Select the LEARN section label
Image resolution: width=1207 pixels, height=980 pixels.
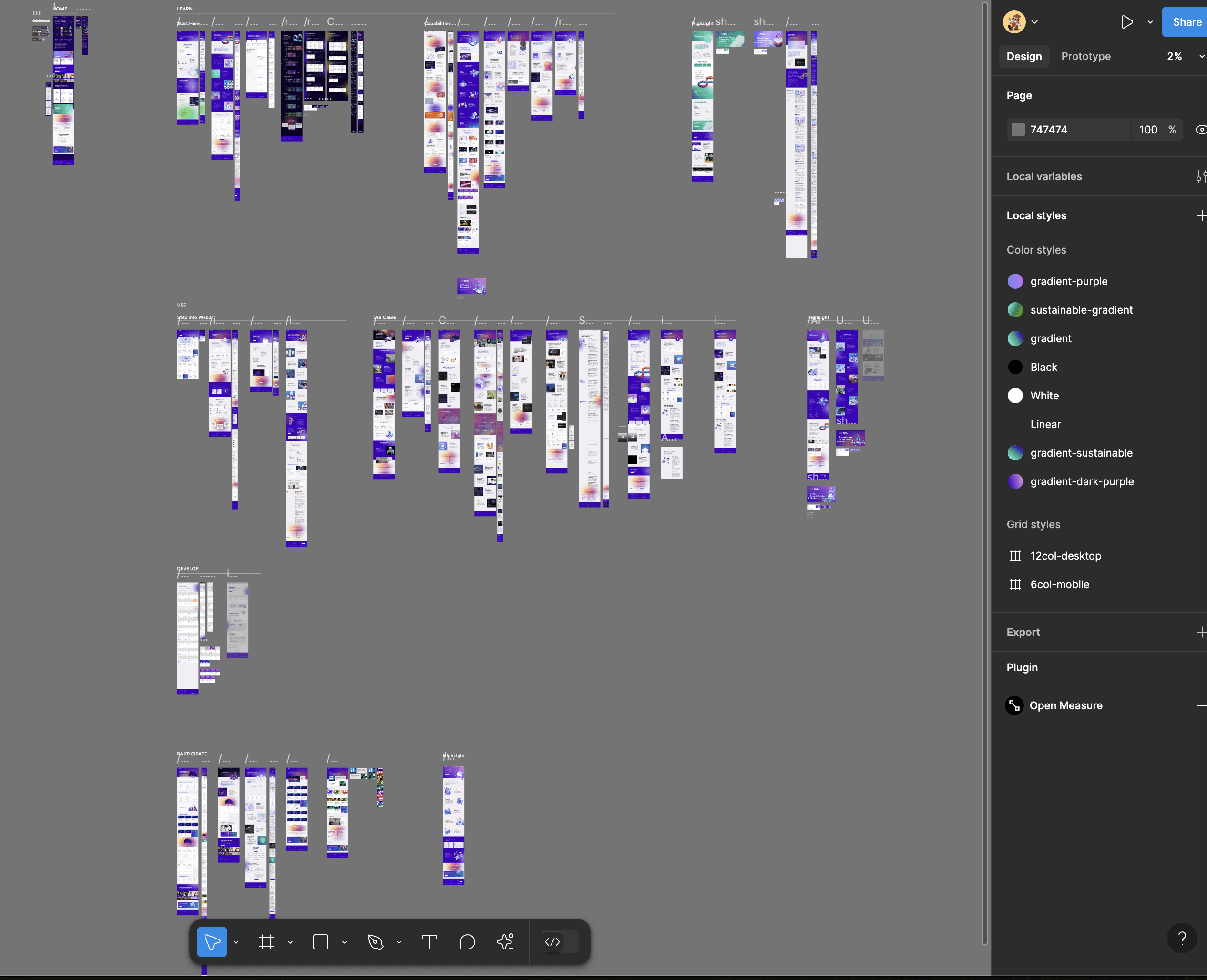[x=184, y=9]
